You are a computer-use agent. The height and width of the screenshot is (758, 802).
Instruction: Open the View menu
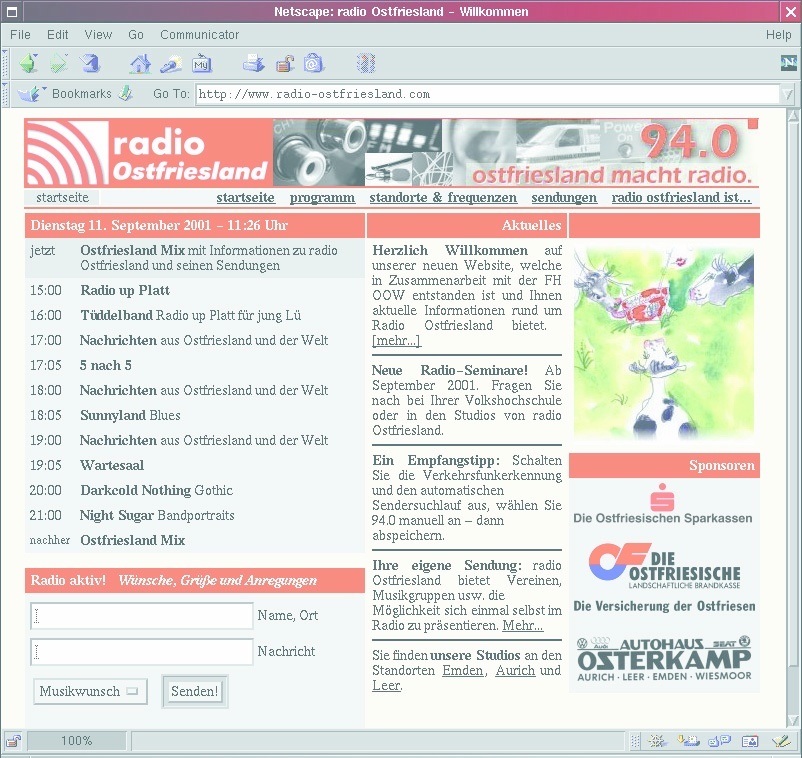(x=98, y=35)
